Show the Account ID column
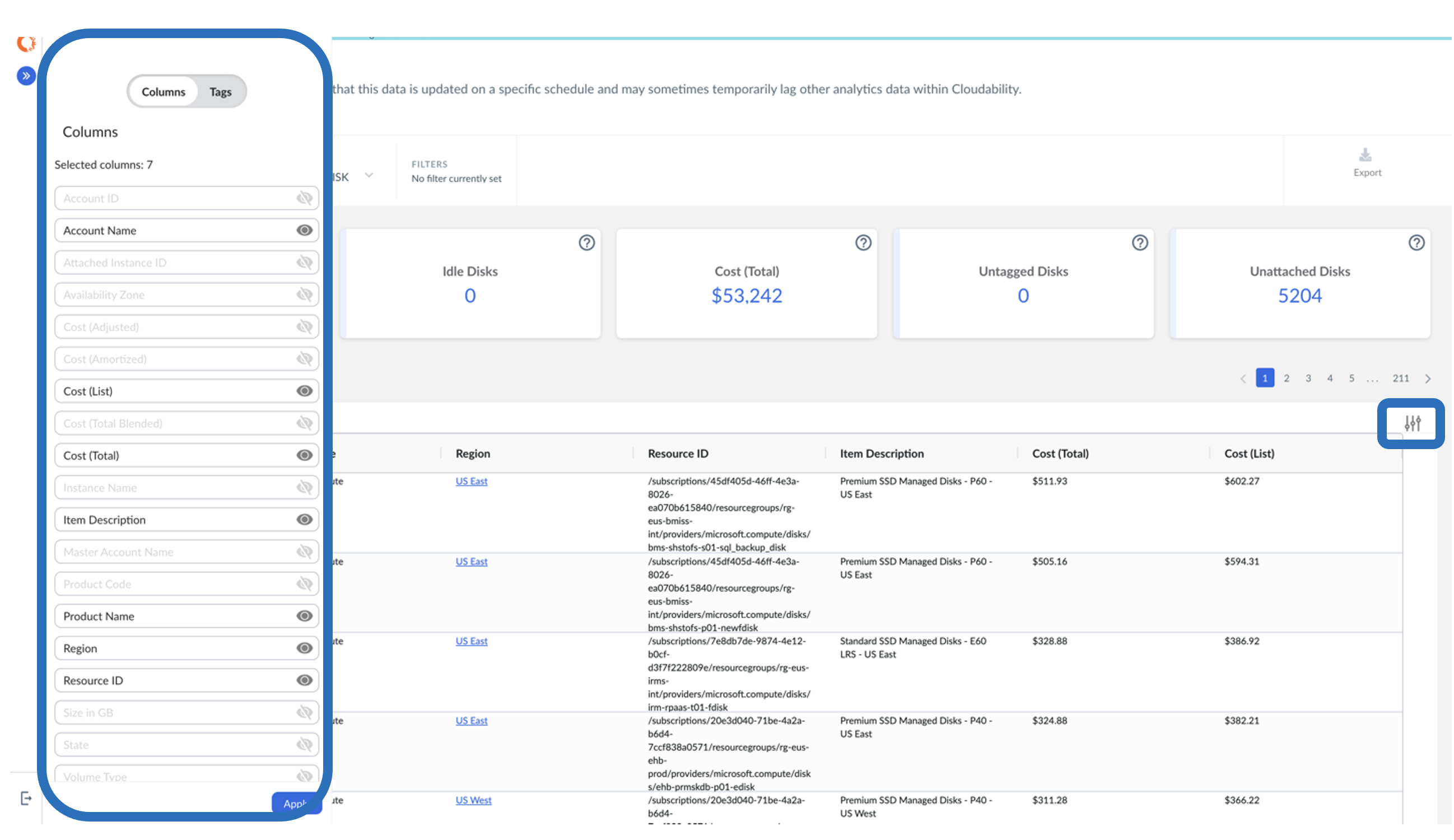 [x=305, y=198]
